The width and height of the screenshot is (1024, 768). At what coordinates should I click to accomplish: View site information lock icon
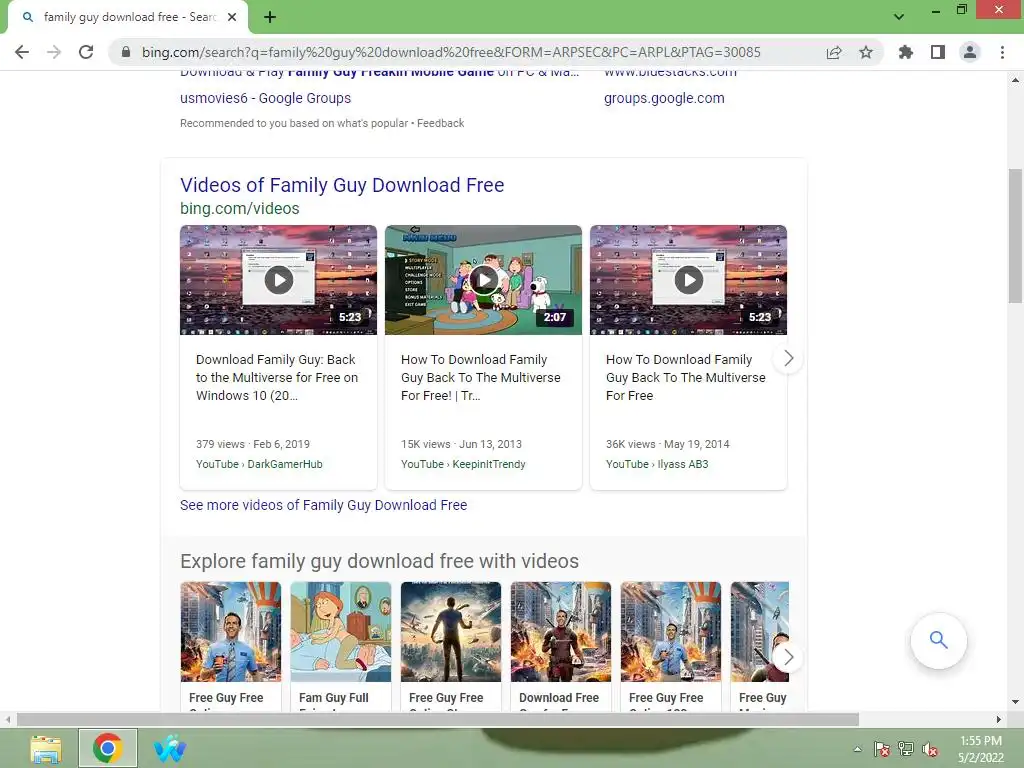(126, 52)
